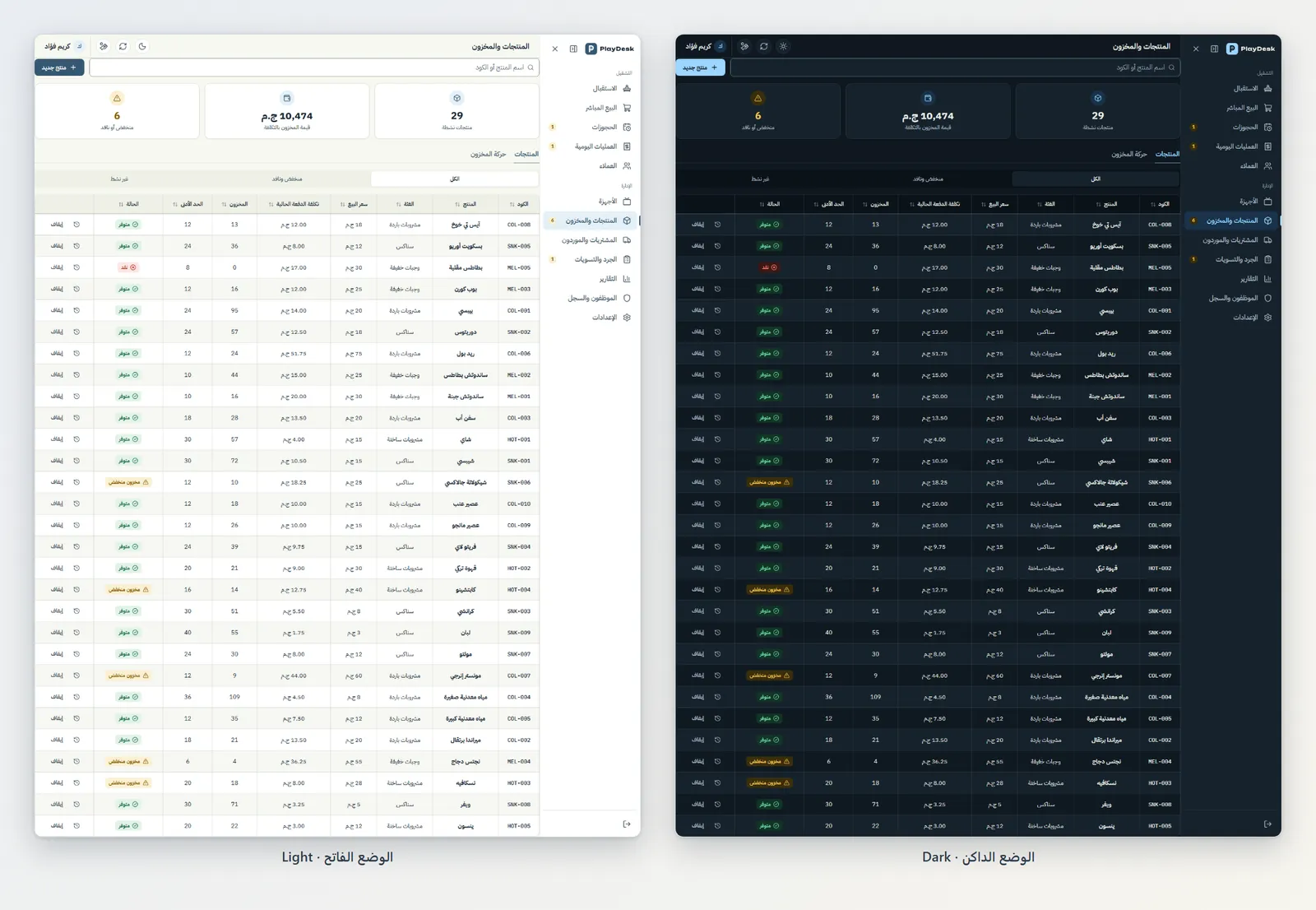Select غير نشط filter segment in dark window
Viewport: 1316px width, 910px height.
click(x=760, y=179)
